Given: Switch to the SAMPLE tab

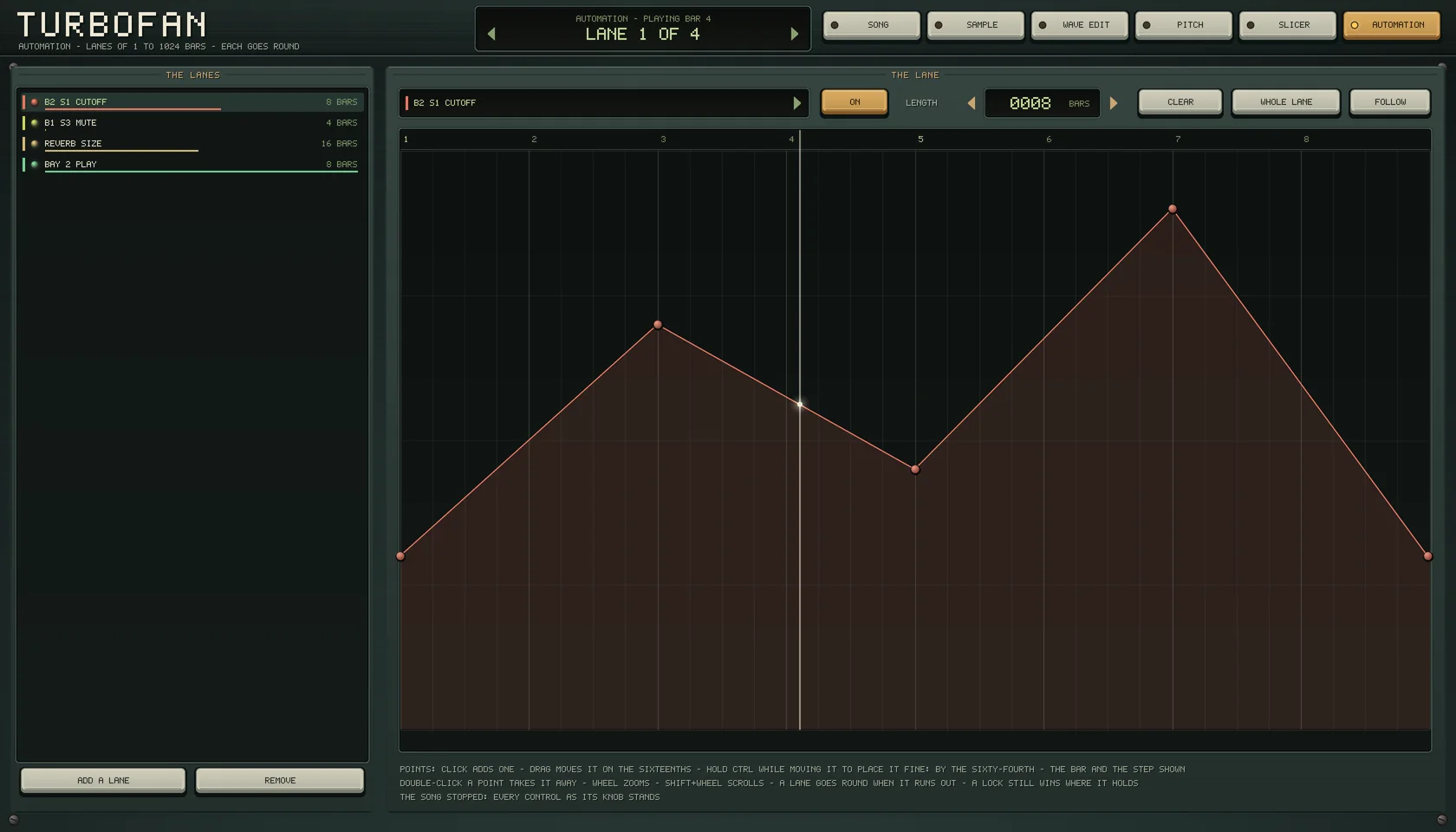Looking at the screenshot, I should [x=975, y=25].
